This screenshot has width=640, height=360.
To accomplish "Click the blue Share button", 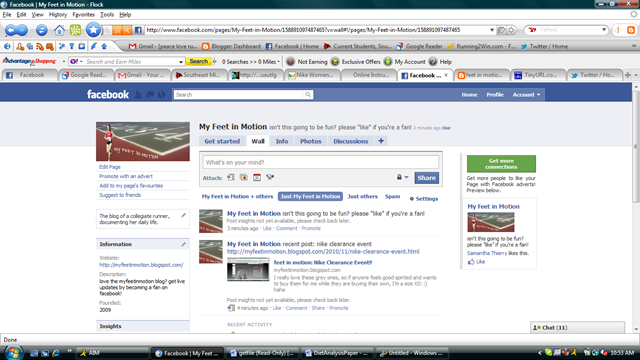I will (427, 178).
